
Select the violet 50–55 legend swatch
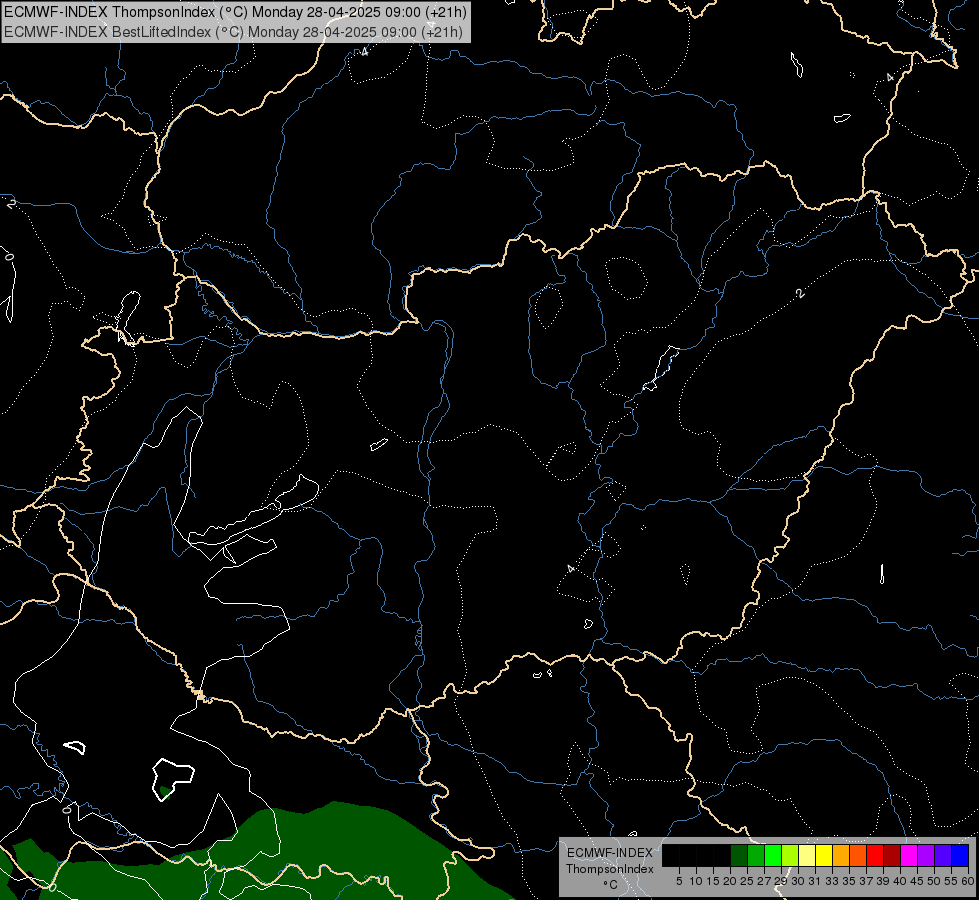point(943,855)
